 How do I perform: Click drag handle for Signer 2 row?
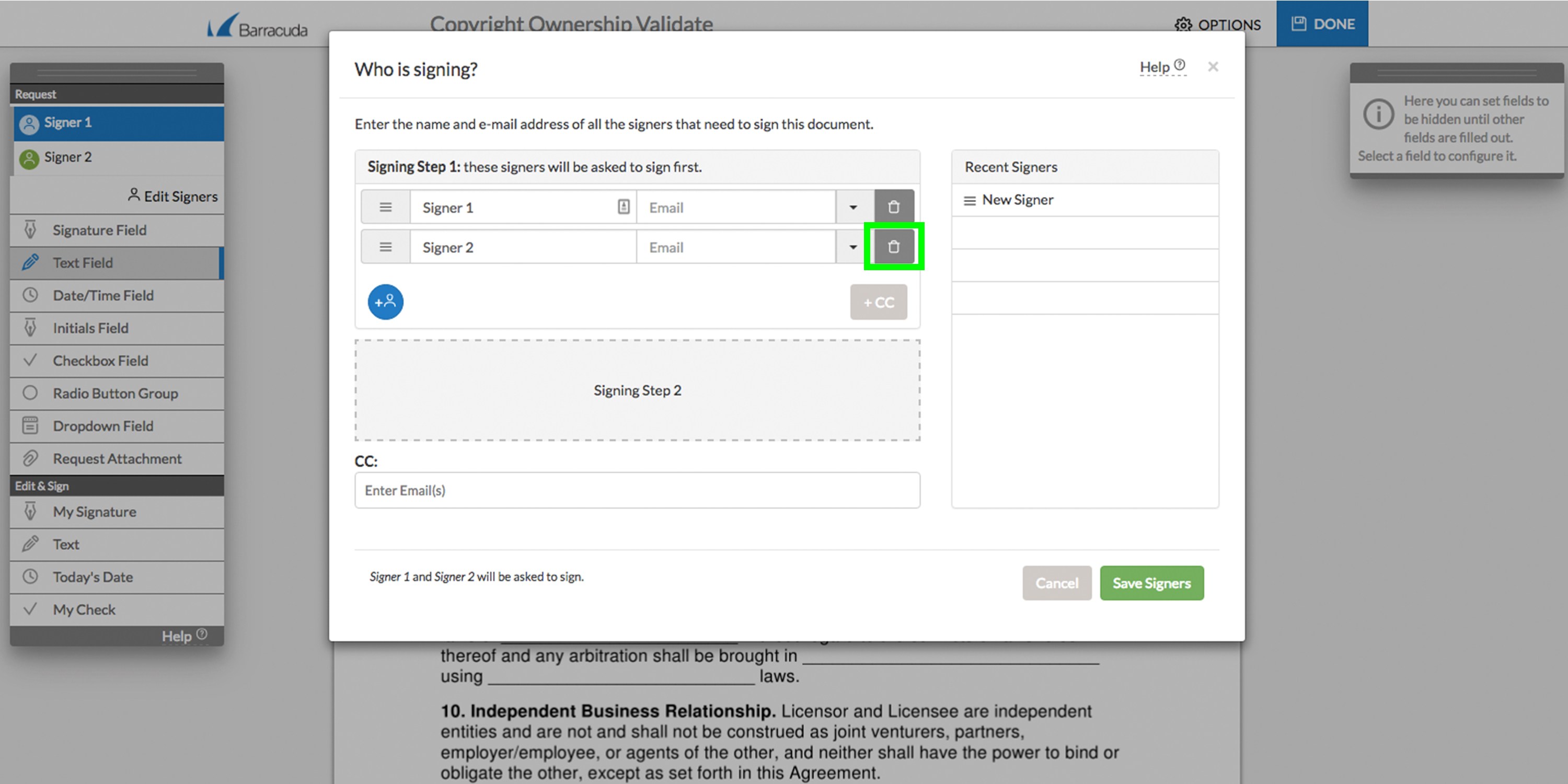tap(385, 247)
